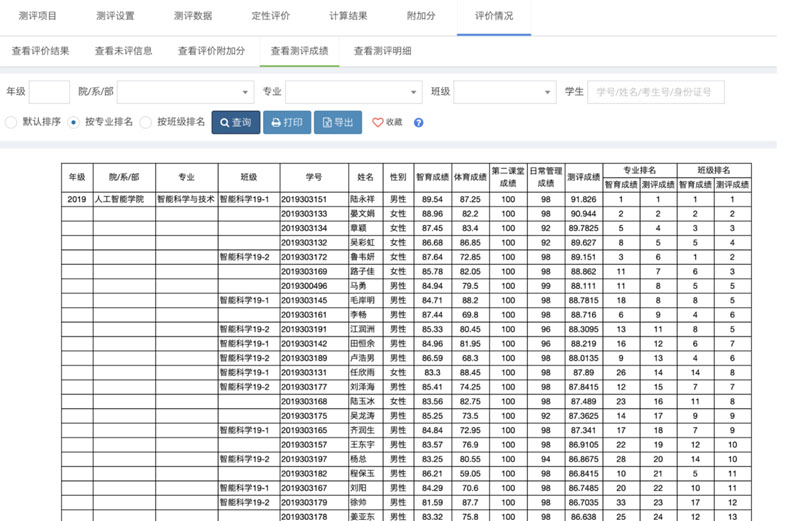This screenshot has height=521, width=800.
Task: Open the 院/系/部 dropdown
Action: coord(186,92)
